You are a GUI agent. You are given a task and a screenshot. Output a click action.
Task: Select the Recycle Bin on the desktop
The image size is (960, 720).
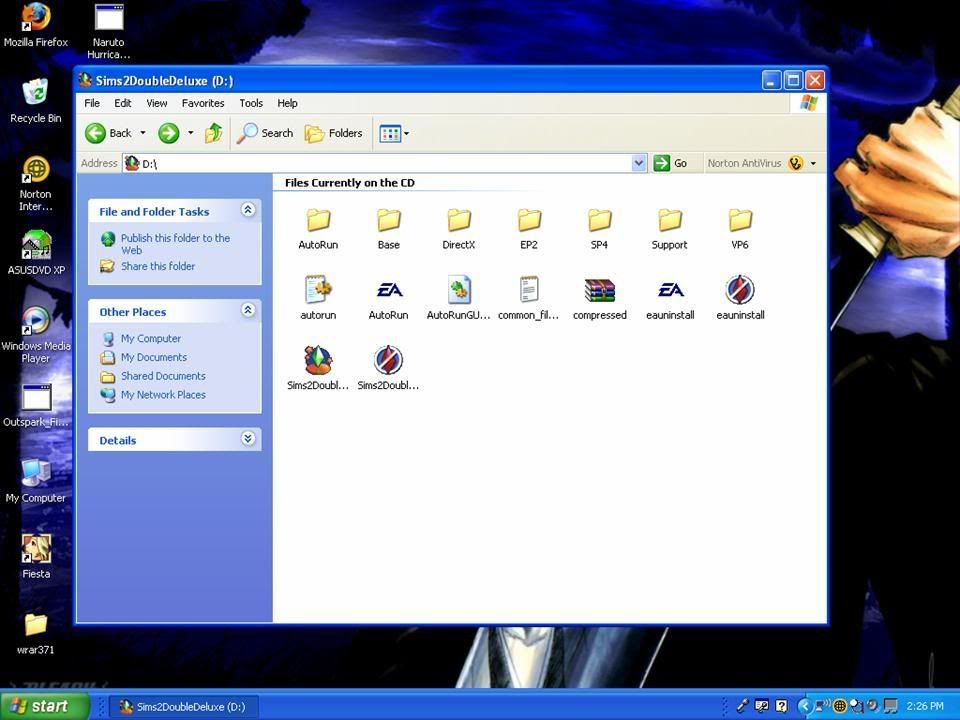tap(36, 101)
